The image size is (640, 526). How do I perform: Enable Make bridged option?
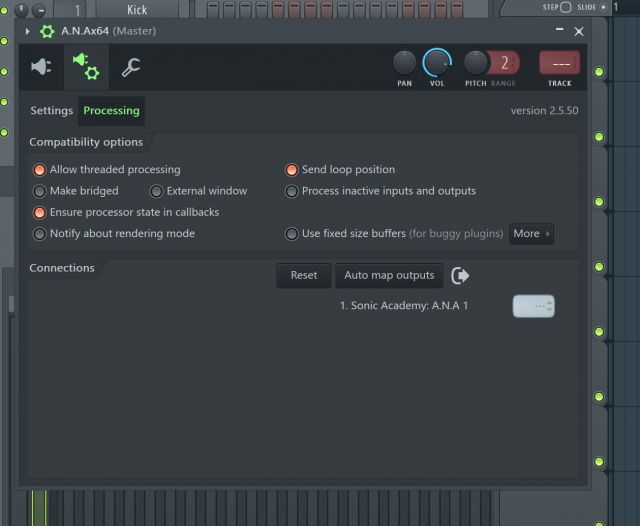[76, 191]
